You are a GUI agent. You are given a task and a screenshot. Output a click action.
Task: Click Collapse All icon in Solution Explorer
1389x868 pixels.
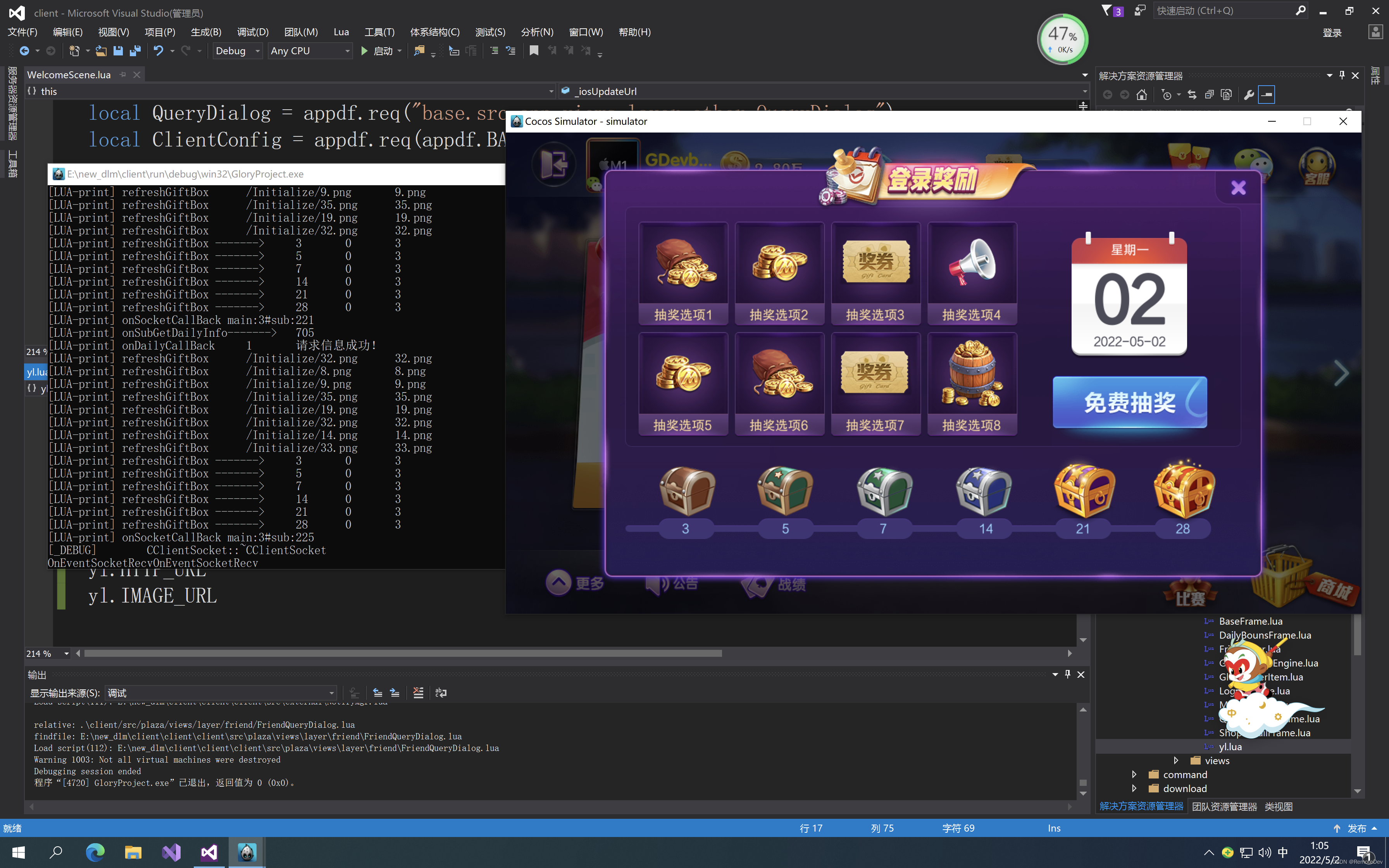point(1209,95)
